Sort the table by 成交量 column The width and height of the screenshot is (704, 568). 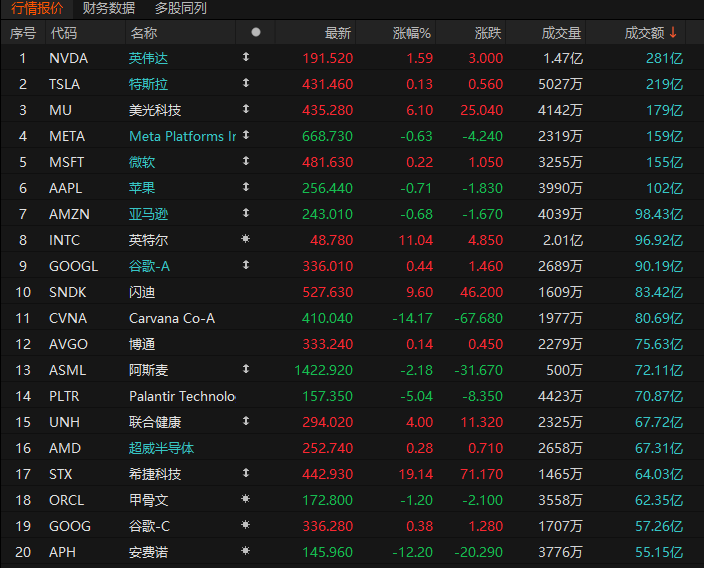(x=561, y=33)
